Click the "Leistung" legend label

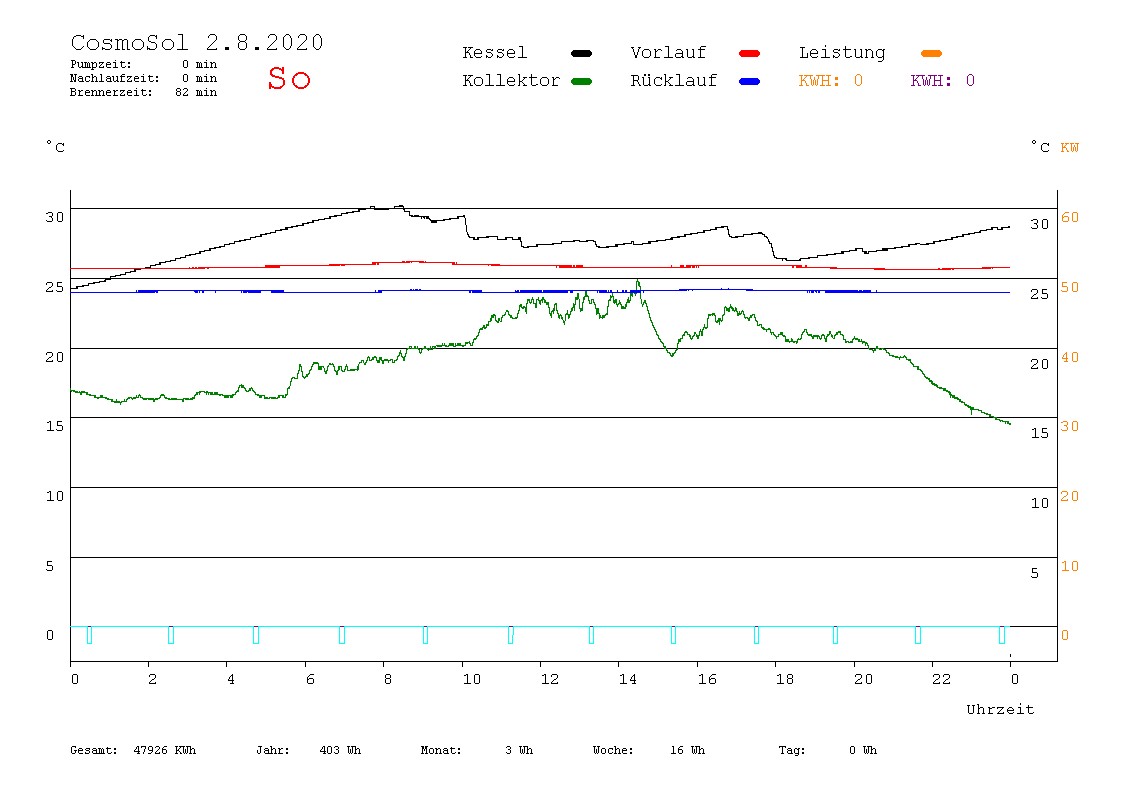click(842, 53)
